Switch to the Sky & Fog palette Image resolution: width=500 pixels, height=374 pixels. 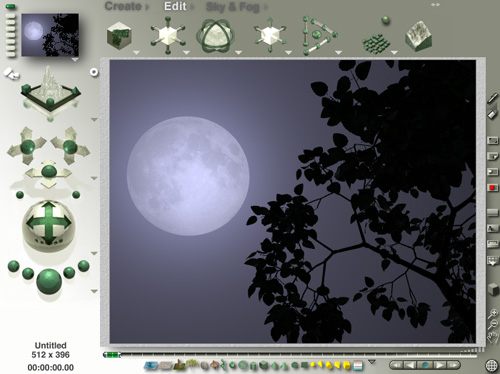[233, 7]
